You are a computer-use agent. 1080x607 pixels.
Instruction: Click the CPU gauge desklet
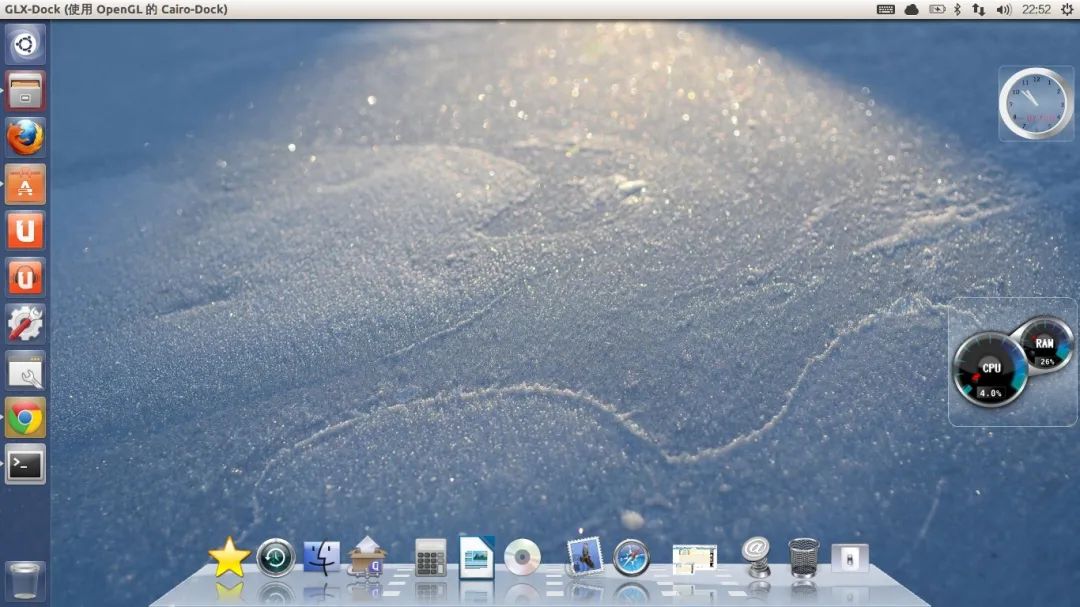(x=990, y=370)
